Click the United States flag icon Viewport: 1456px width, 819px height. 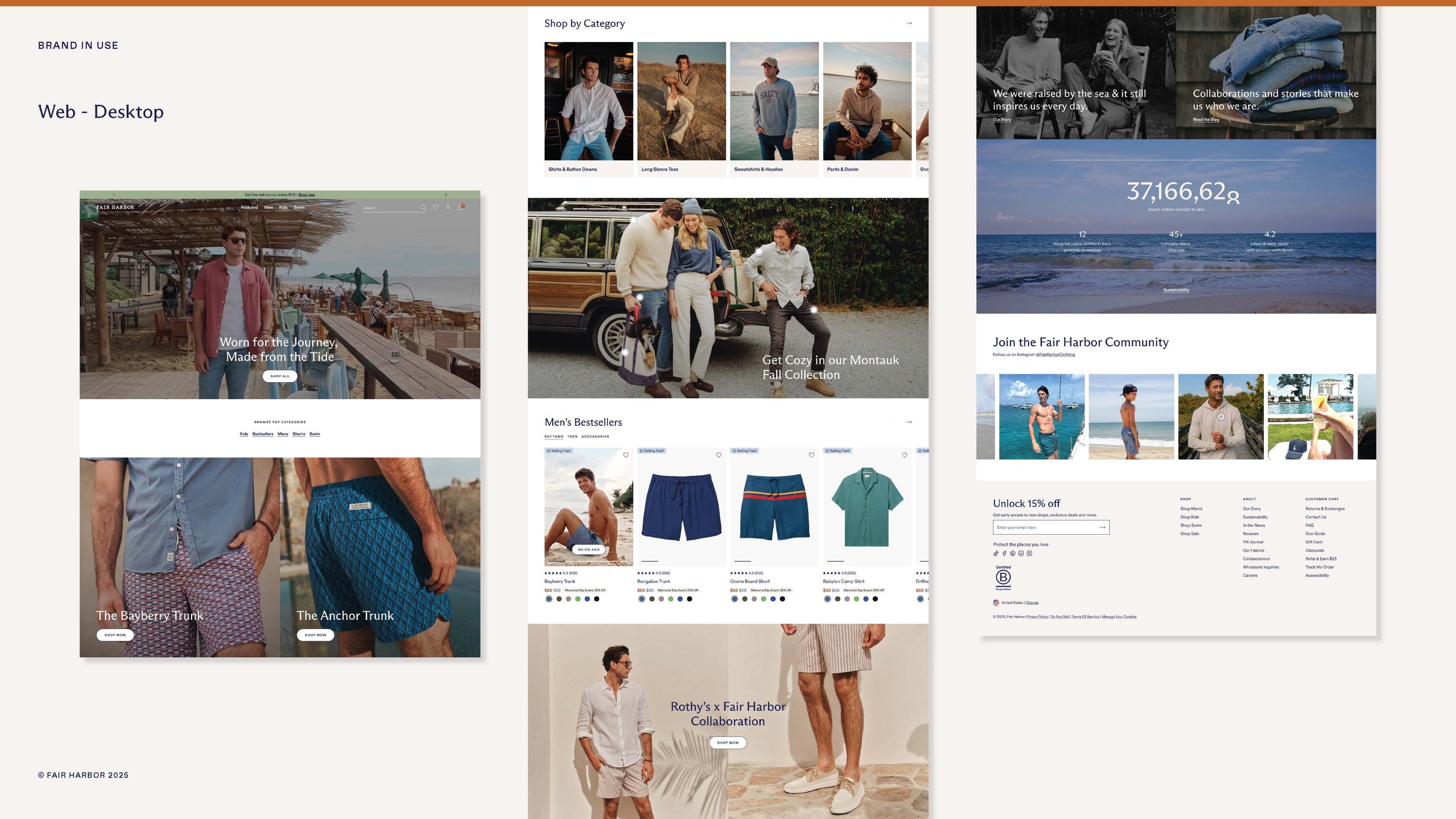[996, 602]
